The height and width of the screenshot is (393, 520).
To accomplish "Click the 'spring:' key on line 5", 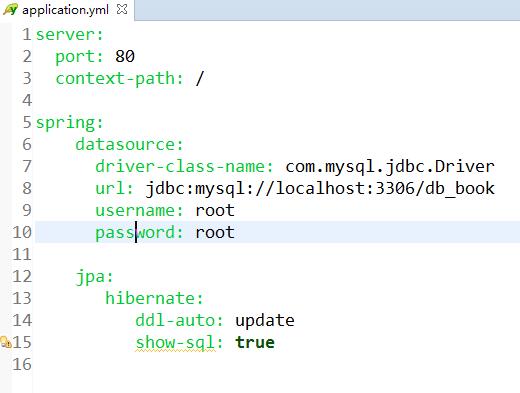I will (x=70, y=123).
